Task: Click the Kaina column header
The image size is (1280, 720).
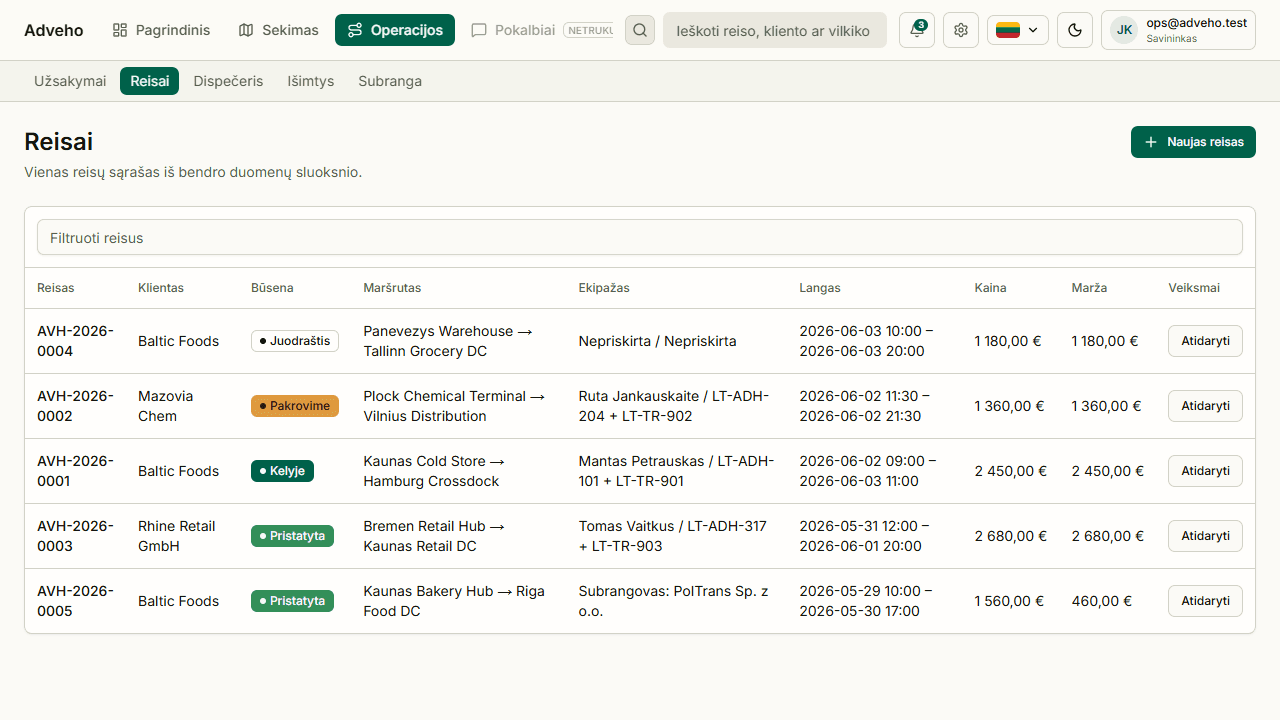Action: pos(991,288)
